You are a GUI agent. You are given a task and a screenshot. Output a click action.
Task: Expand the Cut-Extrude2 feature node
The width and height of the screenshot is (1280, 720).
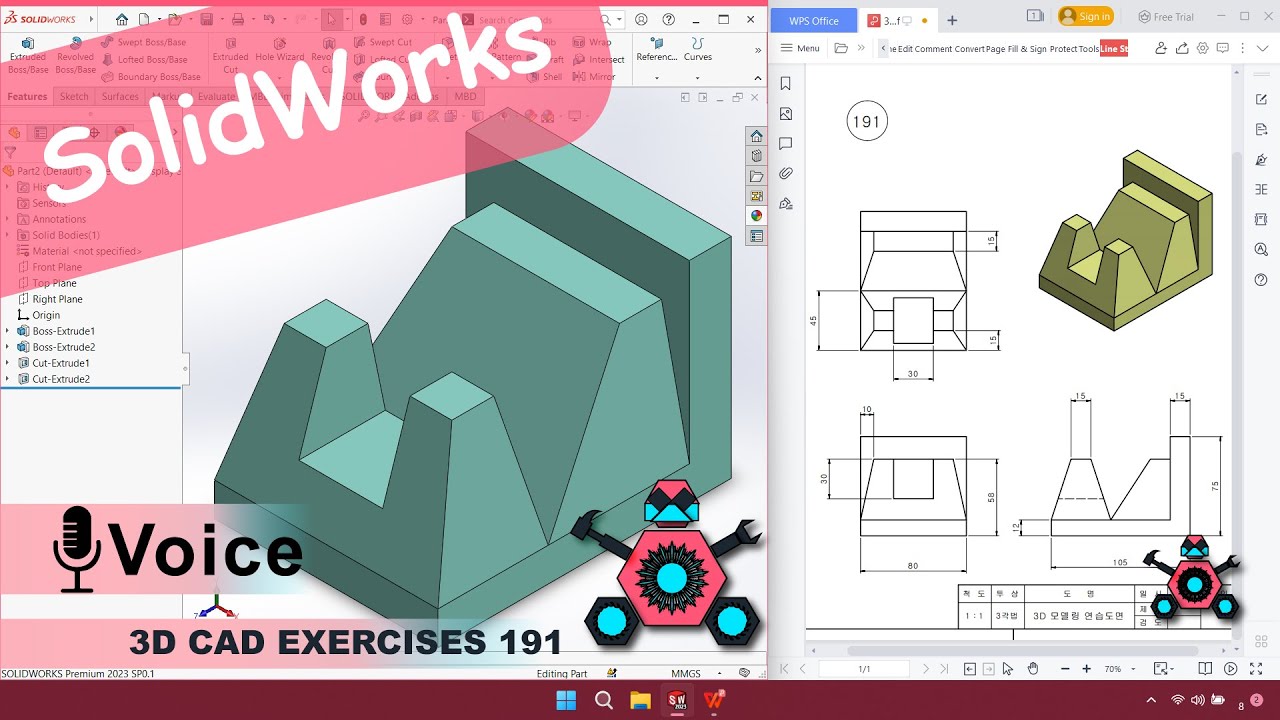pyautogui.click(x=7, y=379)
